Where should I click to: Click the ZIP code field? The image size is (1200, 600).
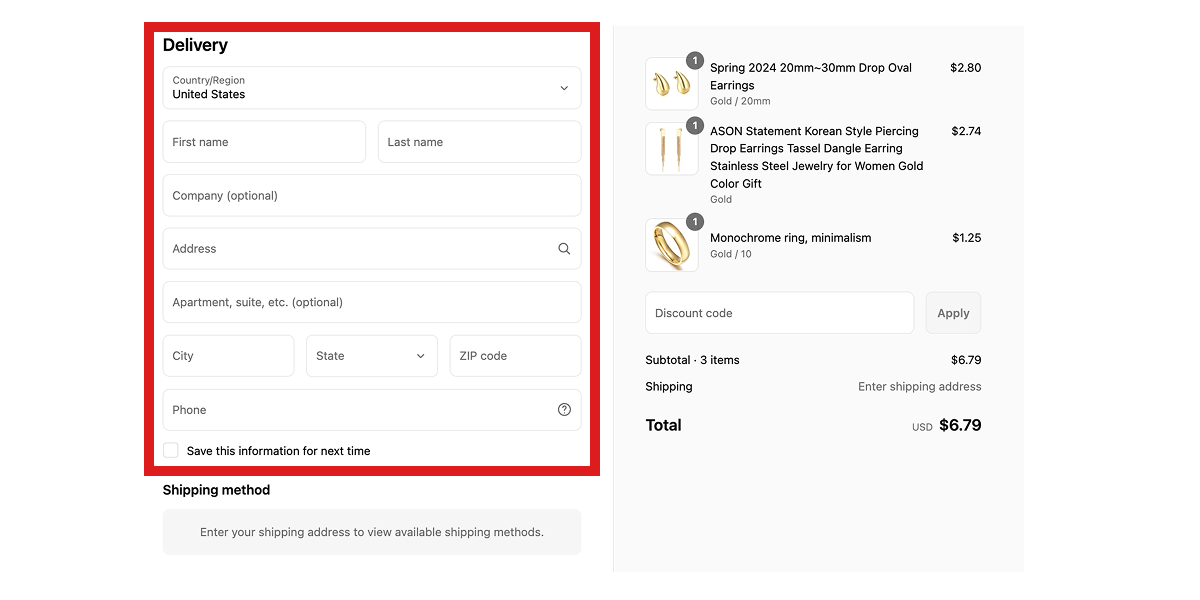click(x=515, y=356)
